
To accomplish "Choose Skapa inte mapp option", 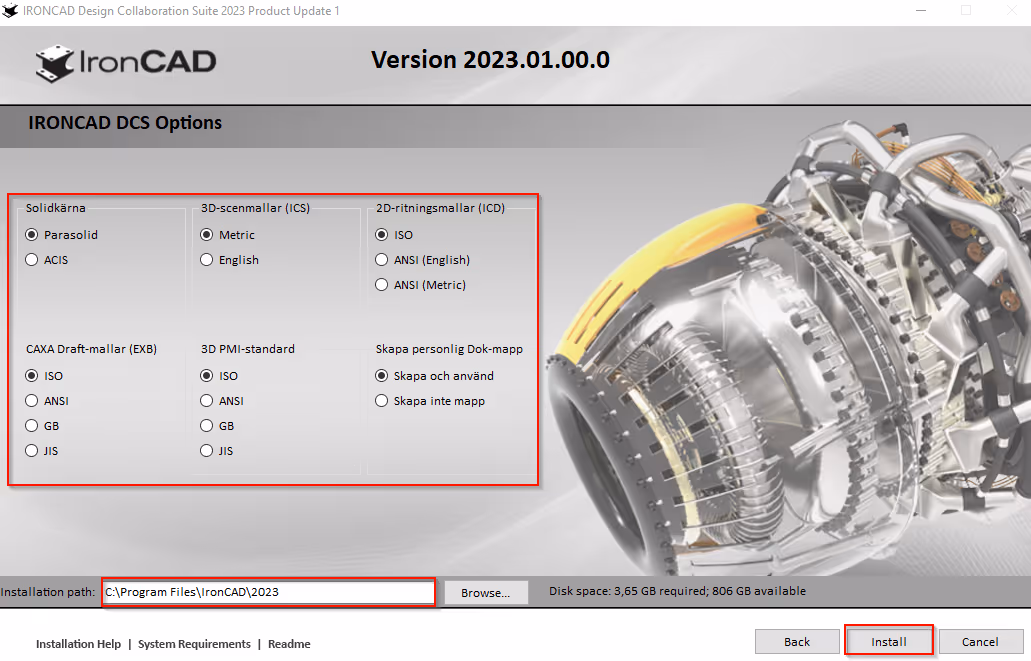I will (430, 401).
